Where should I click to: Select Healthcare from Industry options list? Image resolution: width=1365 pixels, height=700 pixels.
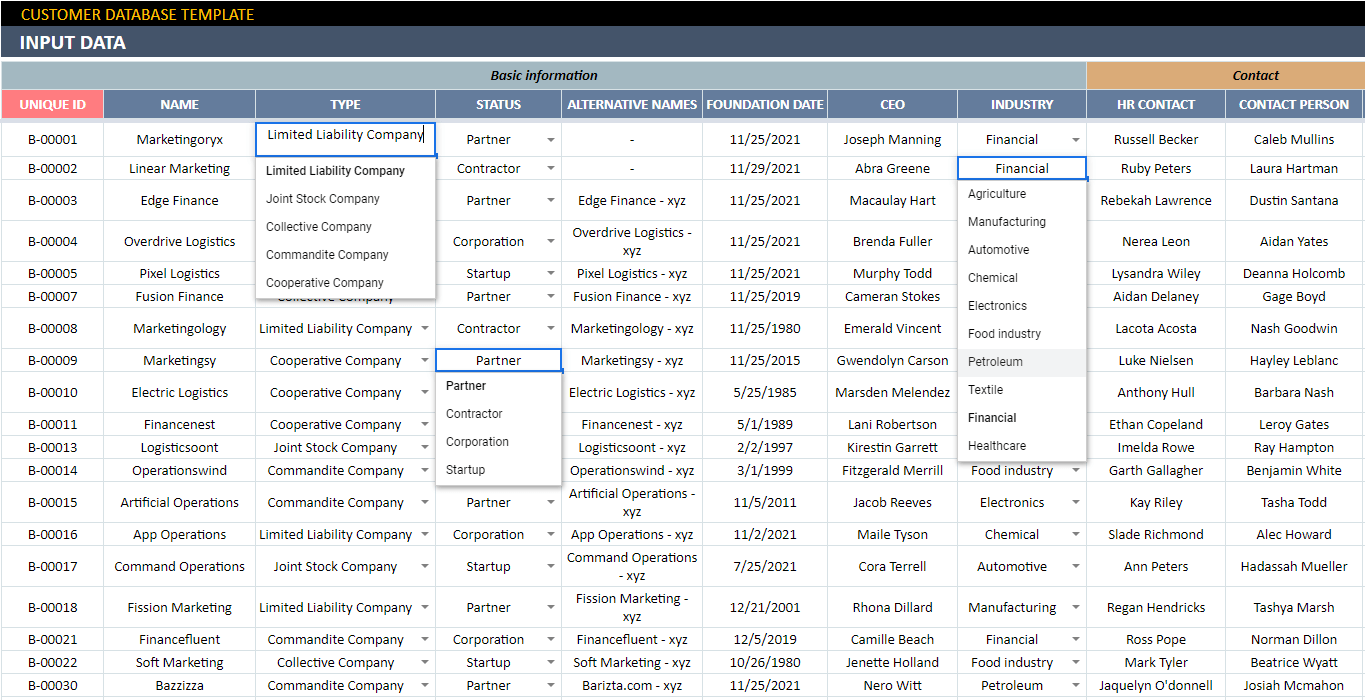pyautogui.click(x=996, y=446)
